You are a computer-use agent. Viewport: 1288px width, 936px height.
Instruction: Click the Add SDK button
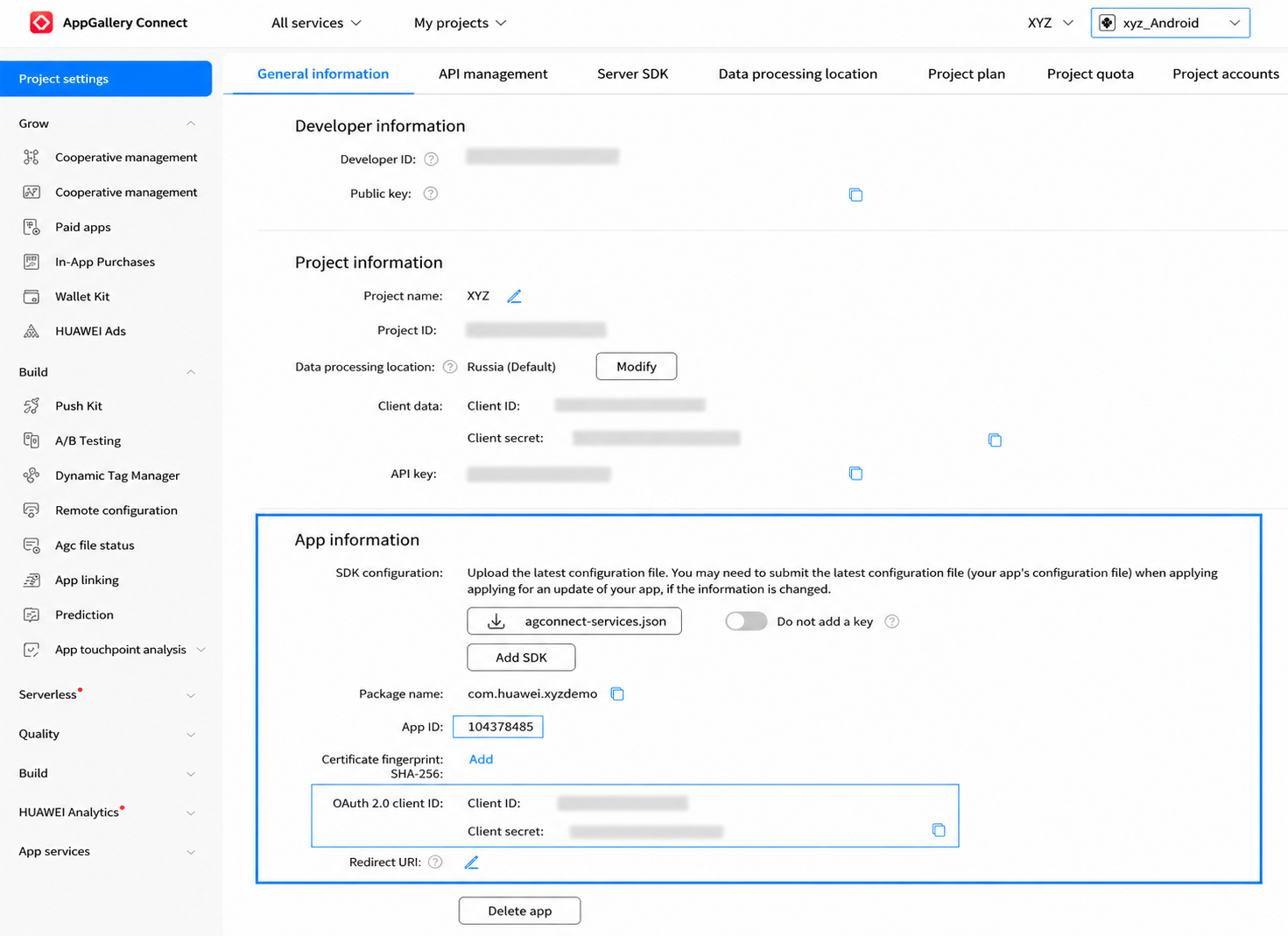[521, 658]
